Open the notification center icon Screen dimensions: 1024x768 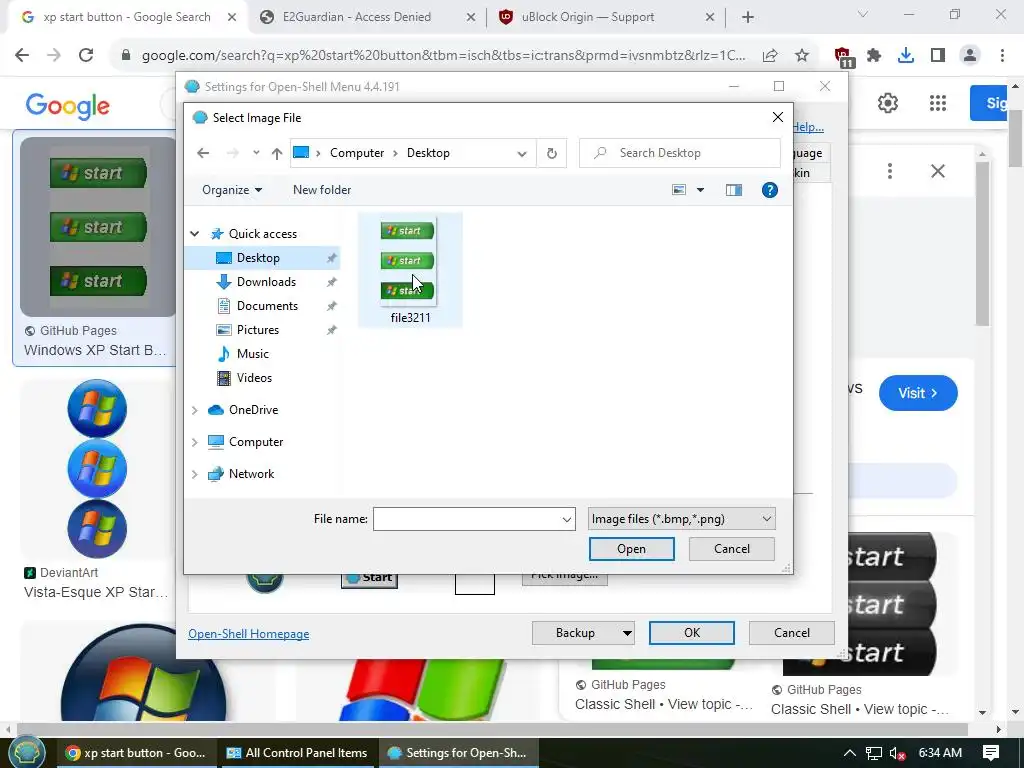pyautogui.click(x=991, y=753)
